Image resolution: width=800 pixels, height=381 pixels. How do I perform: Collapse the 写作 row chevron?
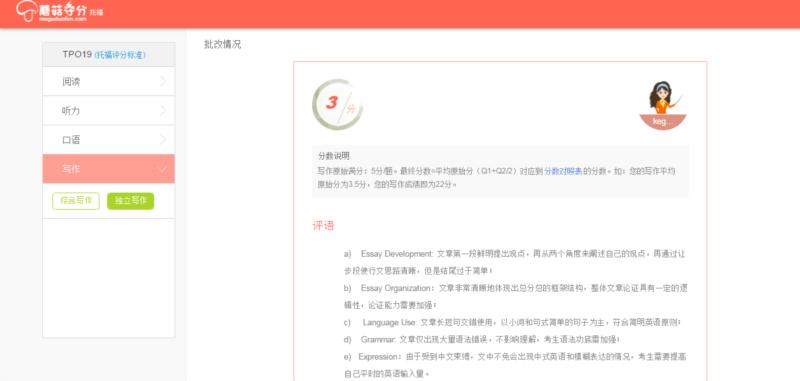coord(163,169)
